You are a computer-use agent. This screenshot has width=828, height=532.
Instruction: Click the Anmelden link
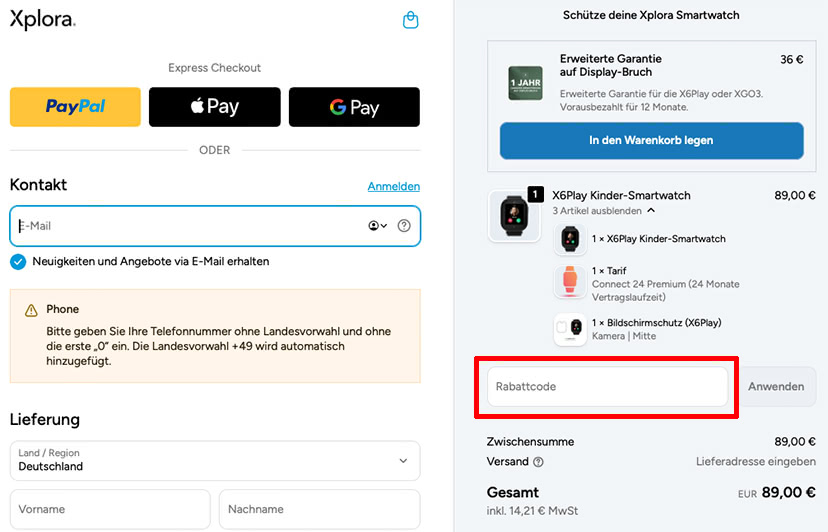click(x=394, y=186)
